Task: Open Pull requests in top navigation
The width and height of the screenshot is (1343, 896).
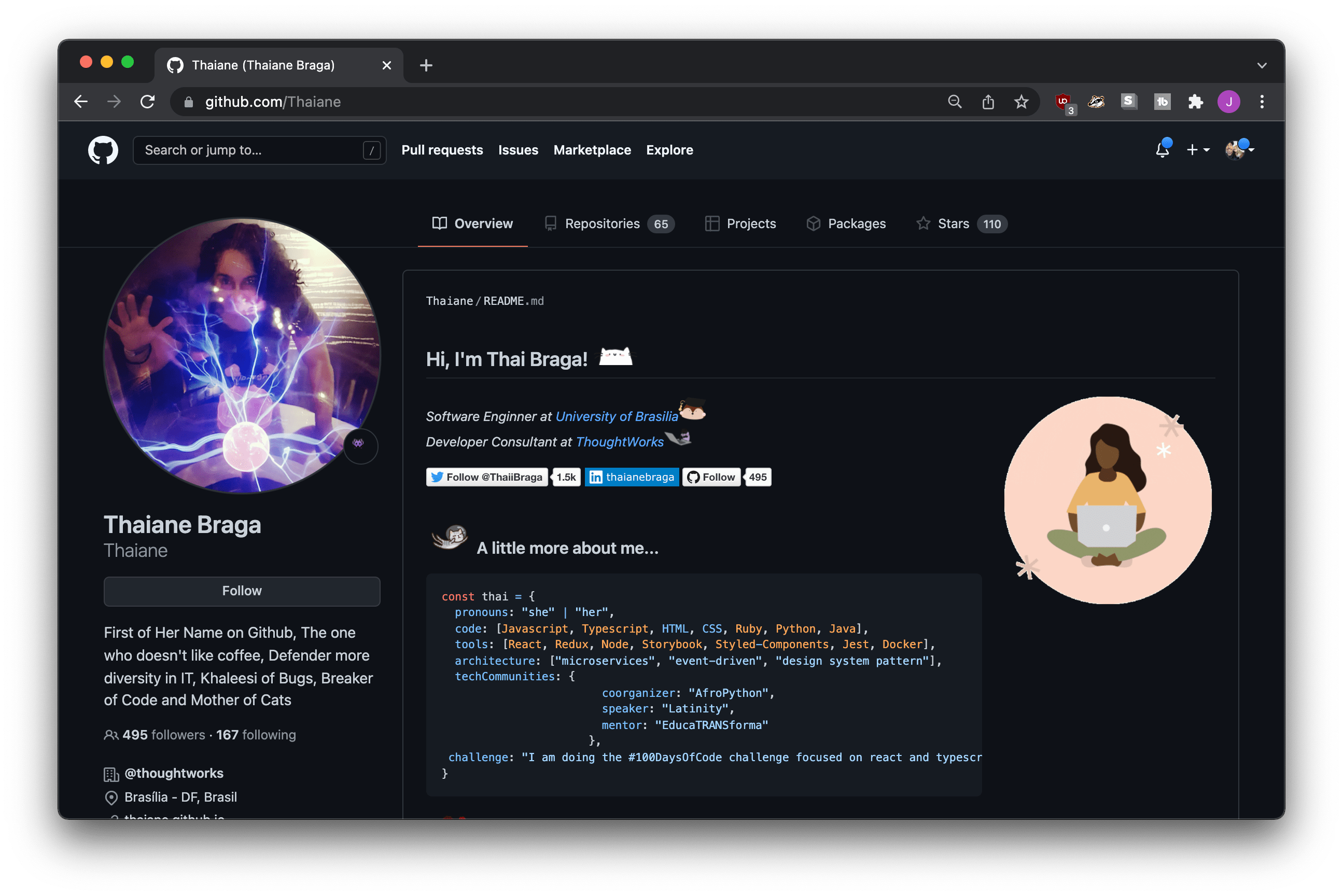Action: click(442, 150)
